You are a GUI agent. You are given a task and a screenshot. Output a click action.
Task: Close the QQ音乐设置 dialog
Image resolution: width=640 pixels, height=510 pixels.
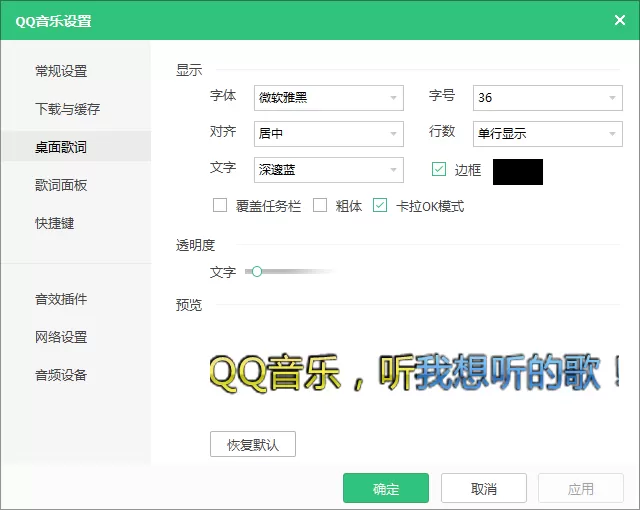620,20
